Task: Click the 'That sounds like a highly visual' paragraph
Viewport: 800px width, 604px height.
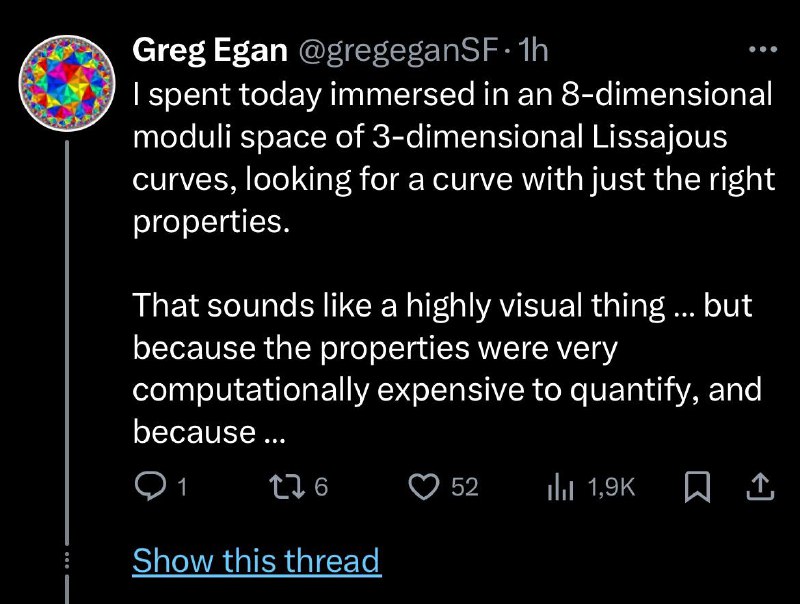Action: (447, 368)
